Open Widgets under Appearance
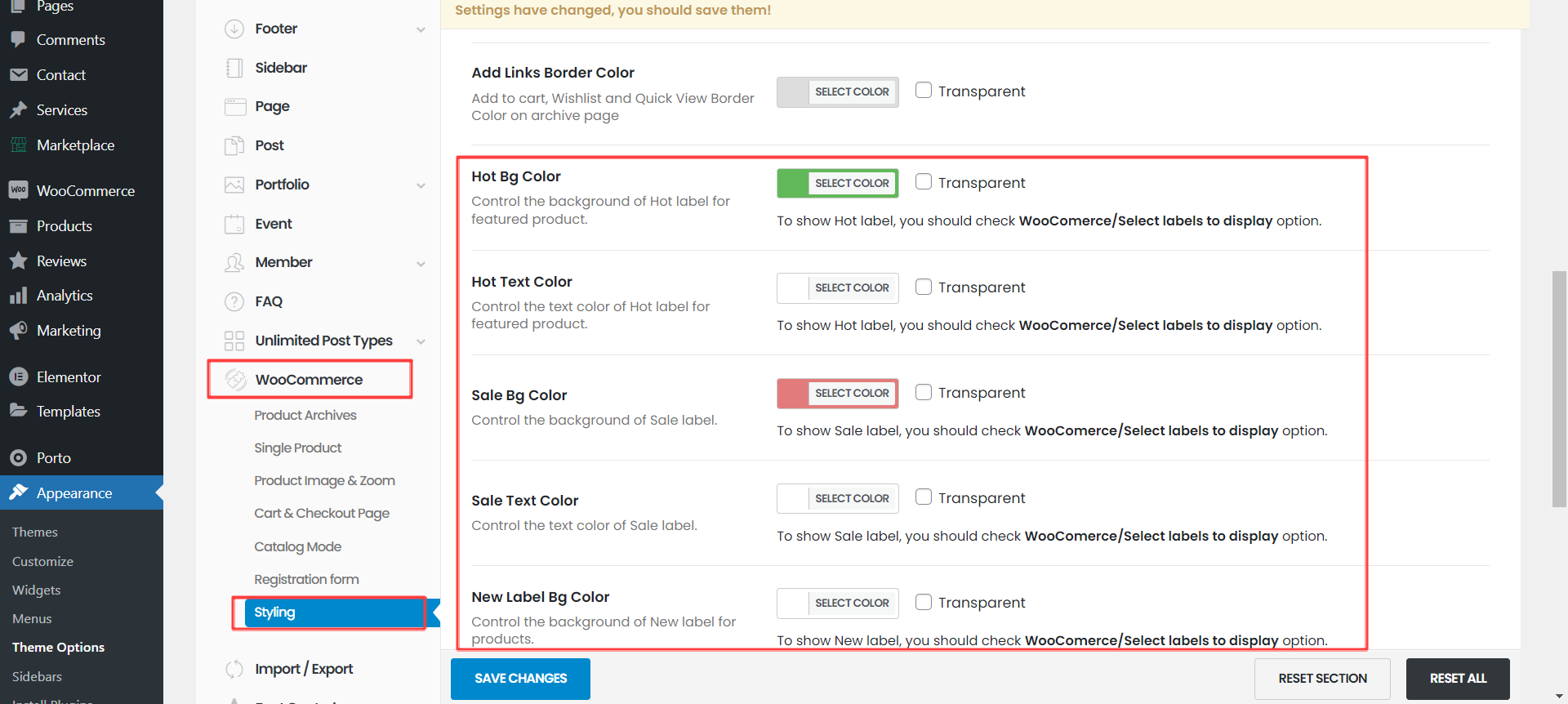Viewport: 1568px width, 704px height. 36,590
